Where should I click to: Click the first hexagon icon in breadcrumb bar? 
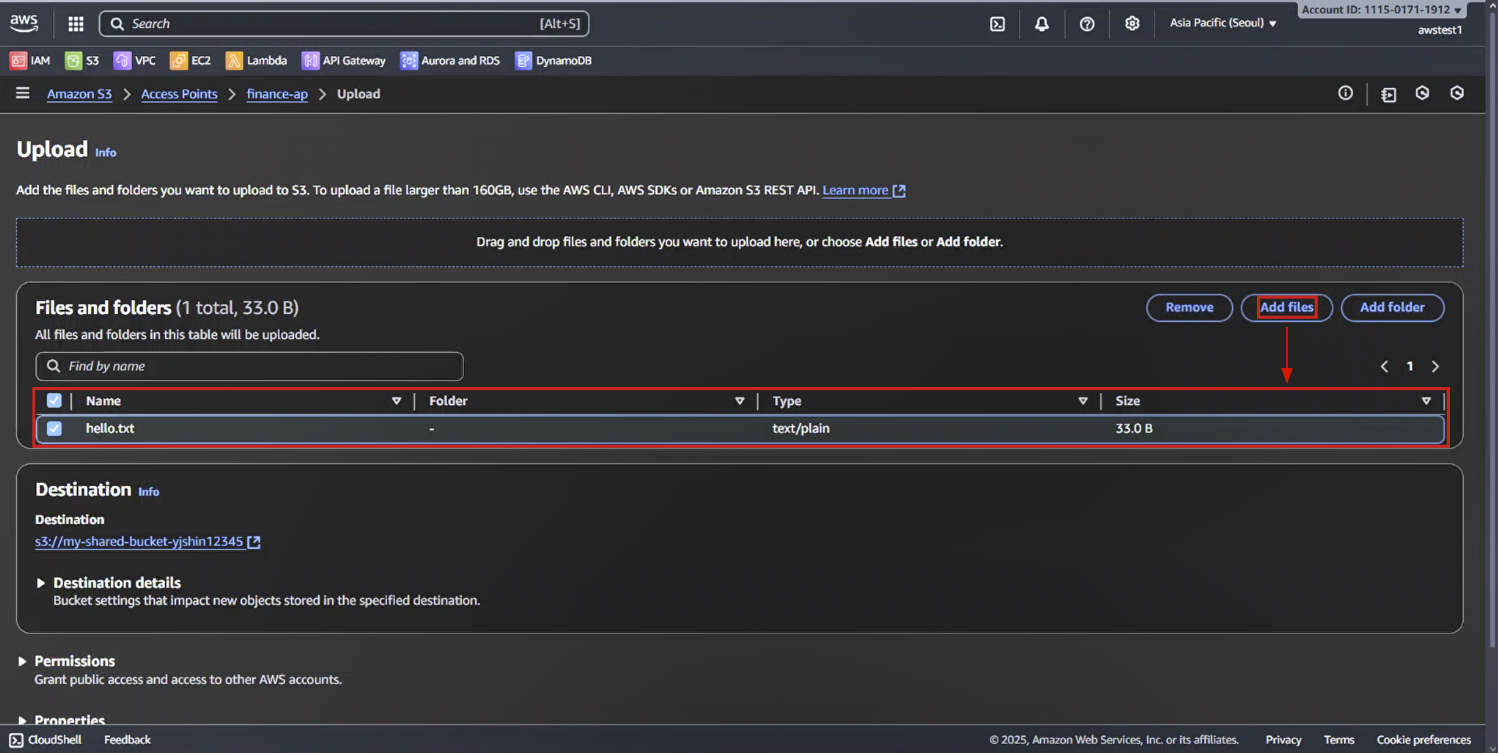point(1422,93)
